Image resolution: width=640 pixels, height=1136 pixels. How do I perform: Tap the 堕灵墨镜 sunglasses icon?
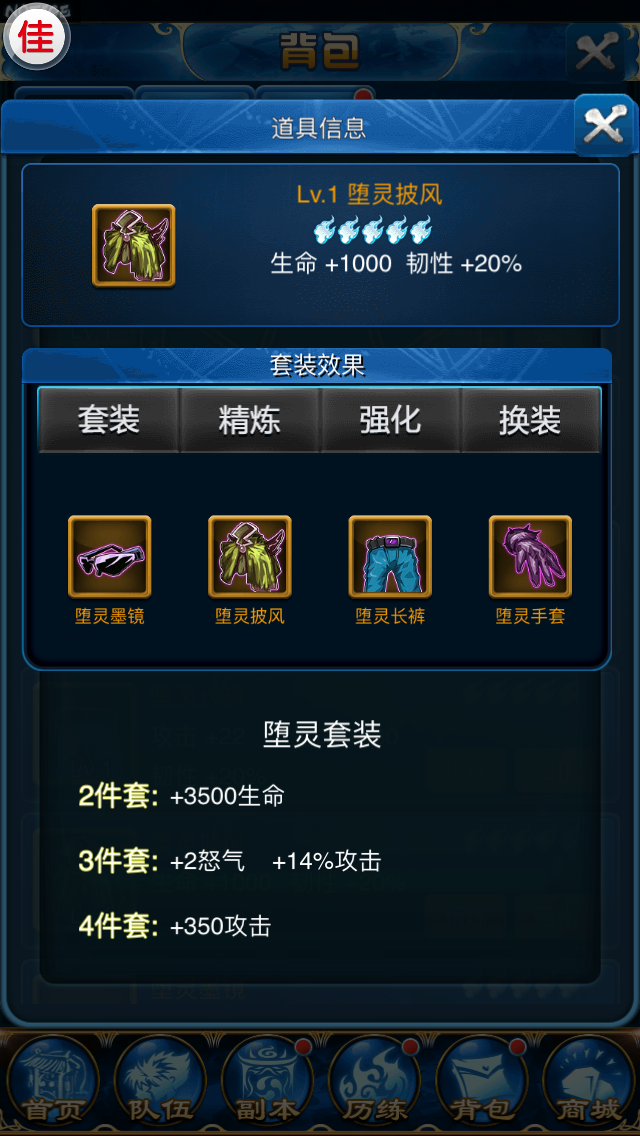(x=109, y=556)
